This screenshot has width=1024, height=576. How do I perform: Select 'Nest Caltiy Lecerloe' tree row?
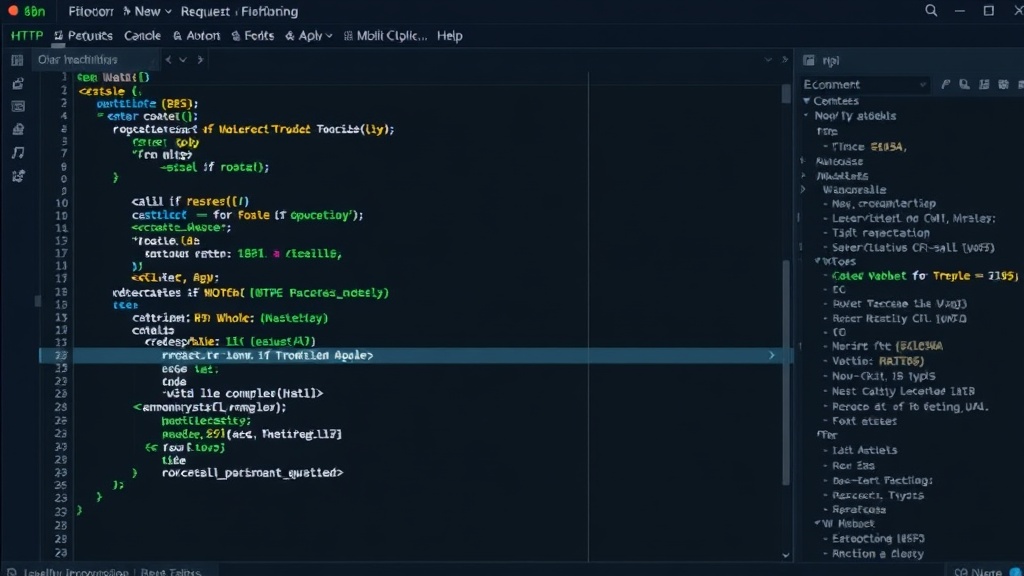point(903,391)
